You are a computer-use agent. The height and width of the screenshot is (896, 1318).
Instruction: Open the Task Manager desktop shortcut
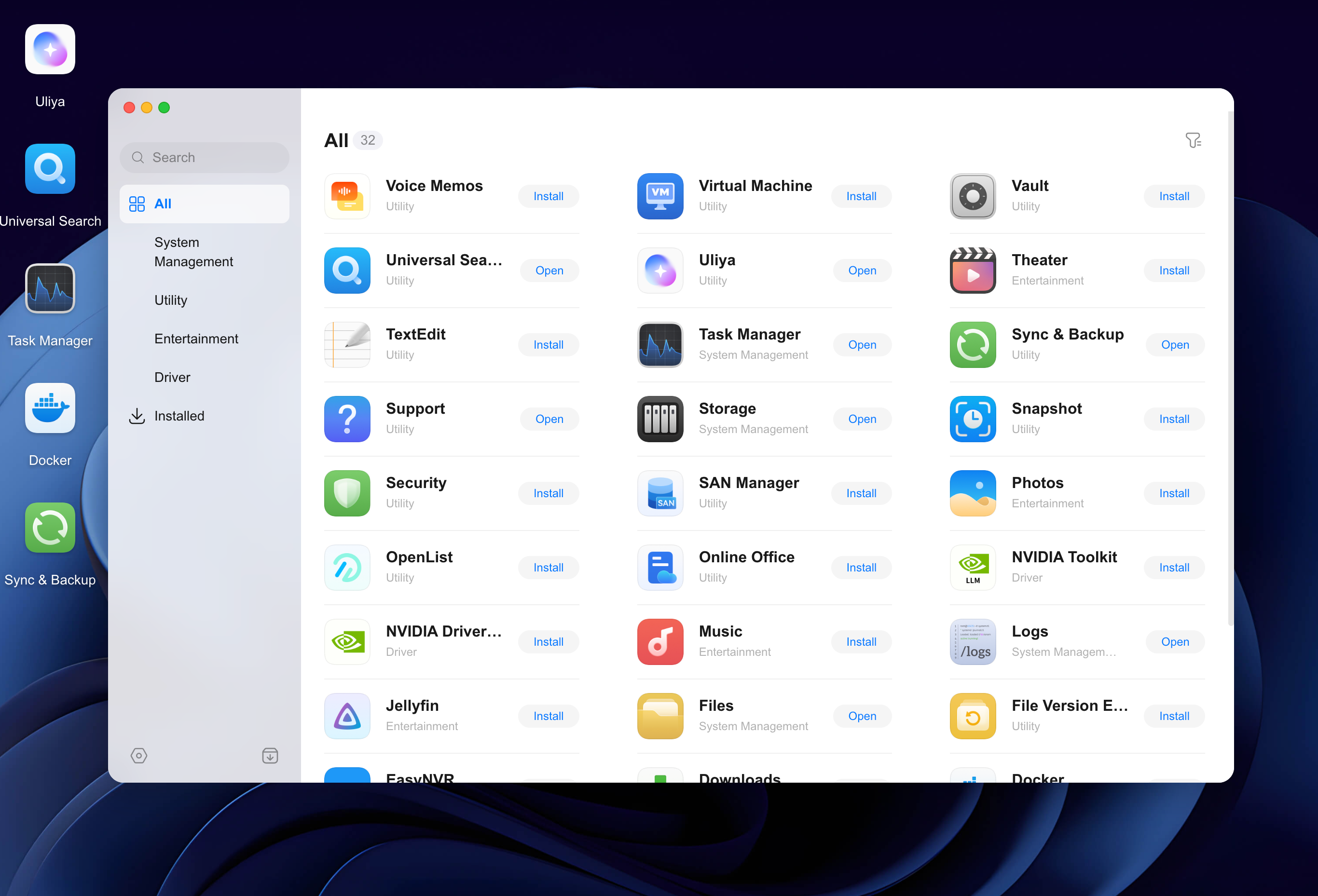[x=50, y=288]
